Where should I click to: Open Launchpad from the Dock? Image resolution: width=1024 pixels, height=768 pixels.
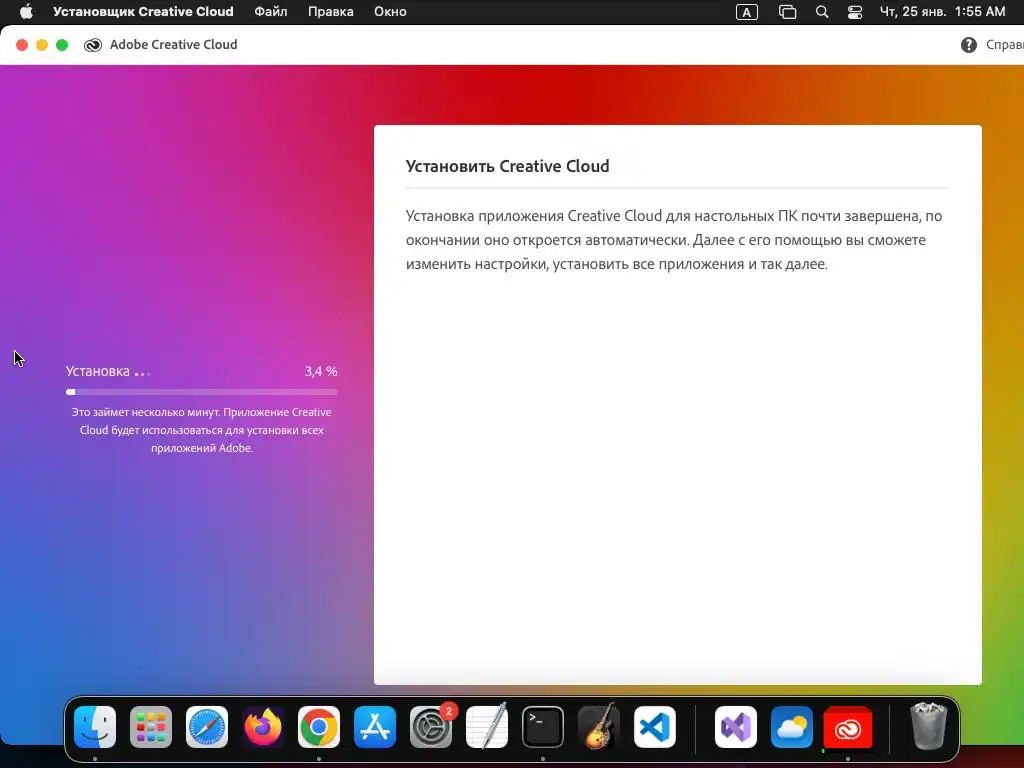(x=151, y=727)
